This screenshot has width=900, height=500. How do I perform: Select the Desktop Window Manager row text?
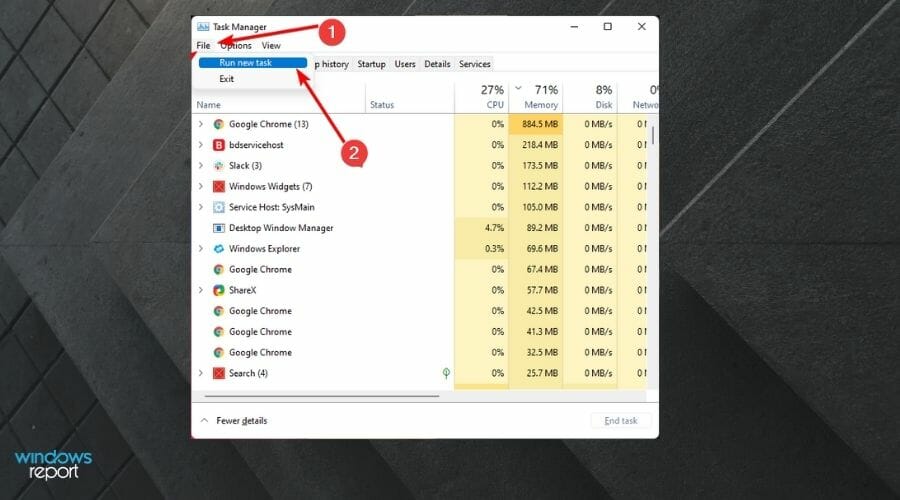pos(281,228)
